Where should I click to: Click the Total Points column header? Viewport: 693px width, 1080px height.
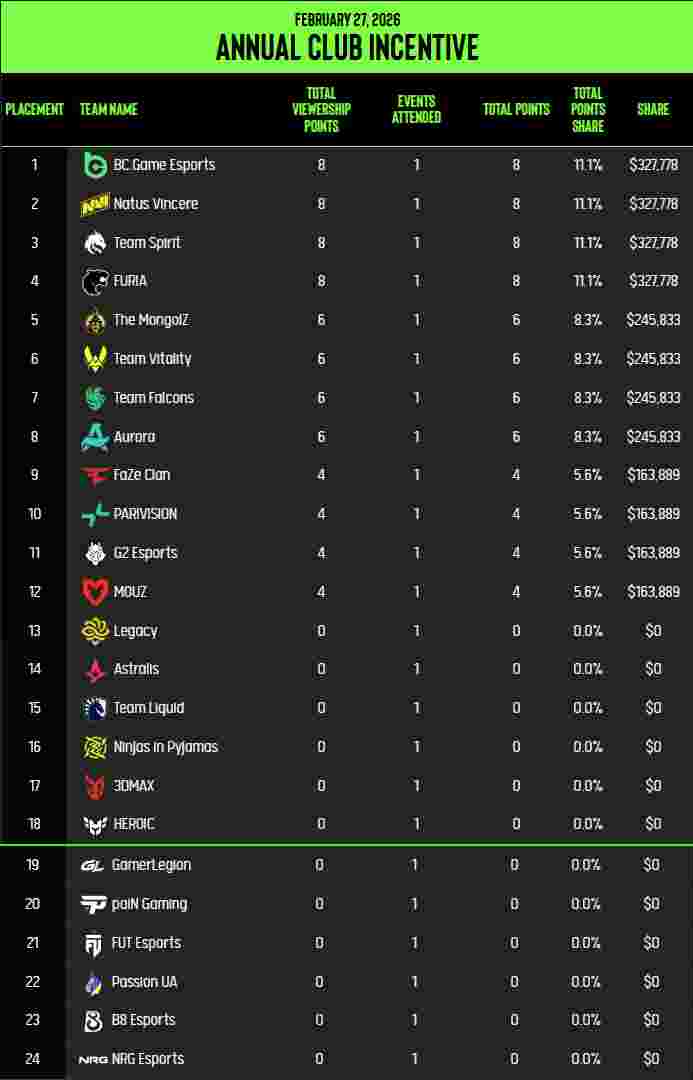pos(516,109)
